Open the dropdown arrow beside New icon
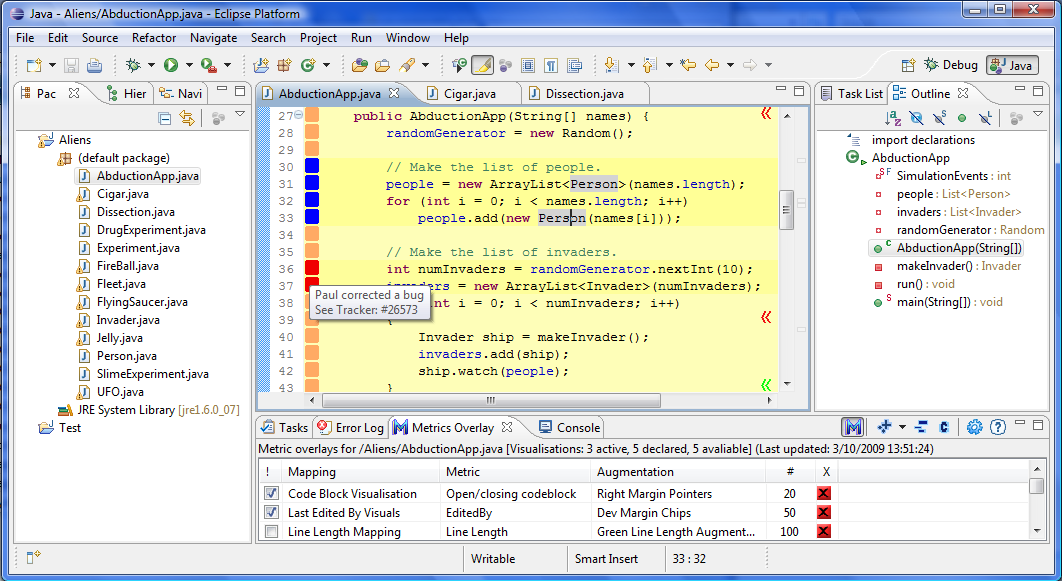 [x=51, y=65]
